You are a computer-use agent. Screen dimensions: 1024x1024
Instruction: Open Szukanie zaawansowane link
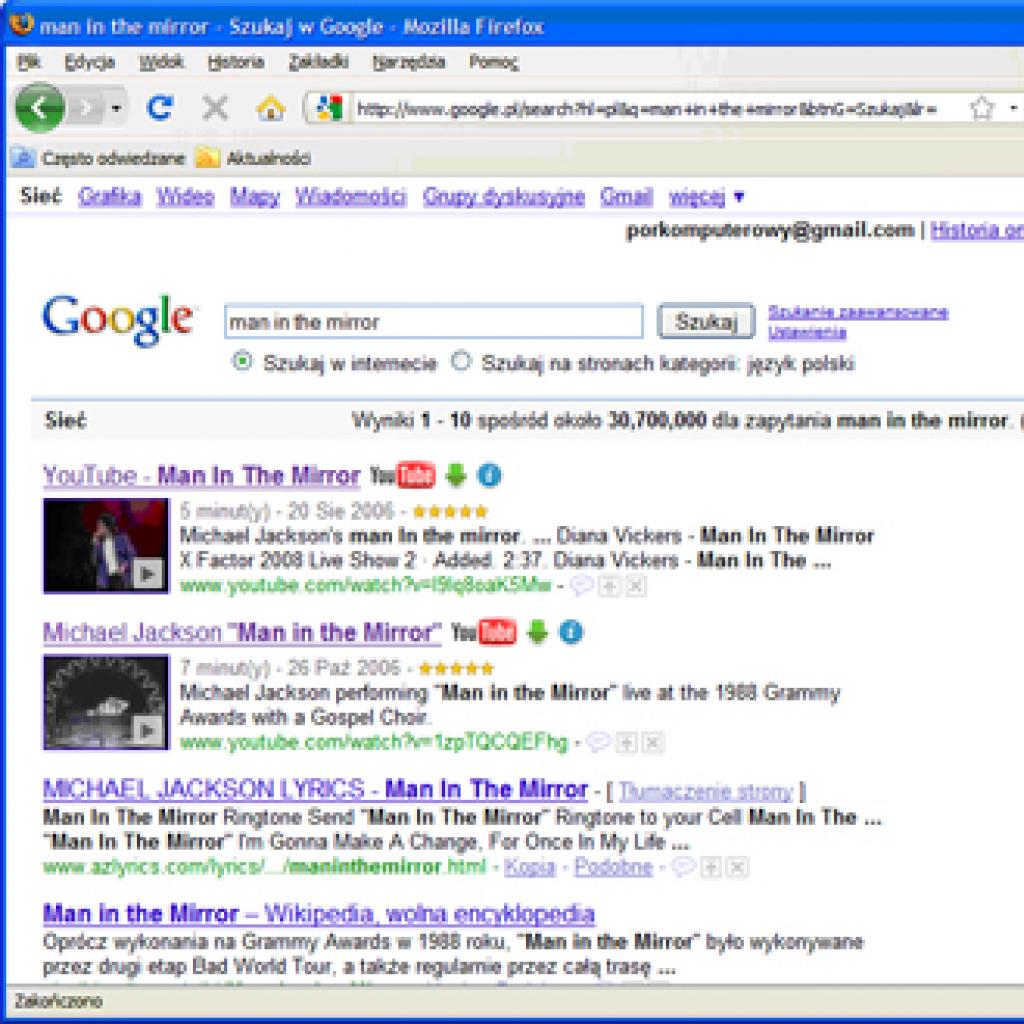[x=858, y=312]
